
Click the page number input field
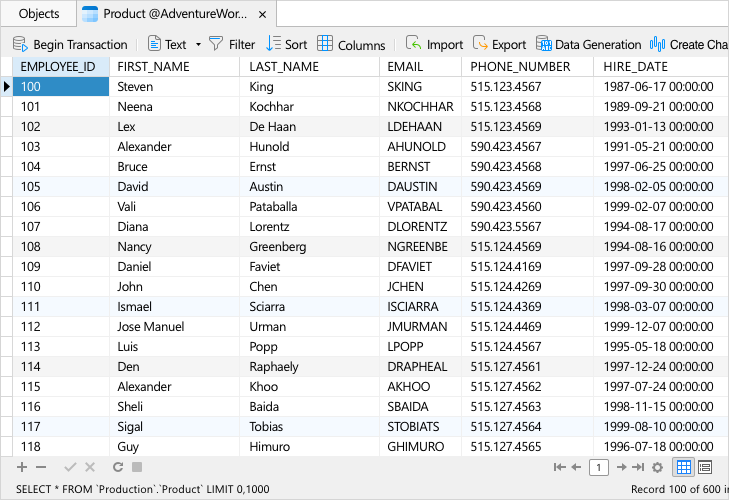599,467
